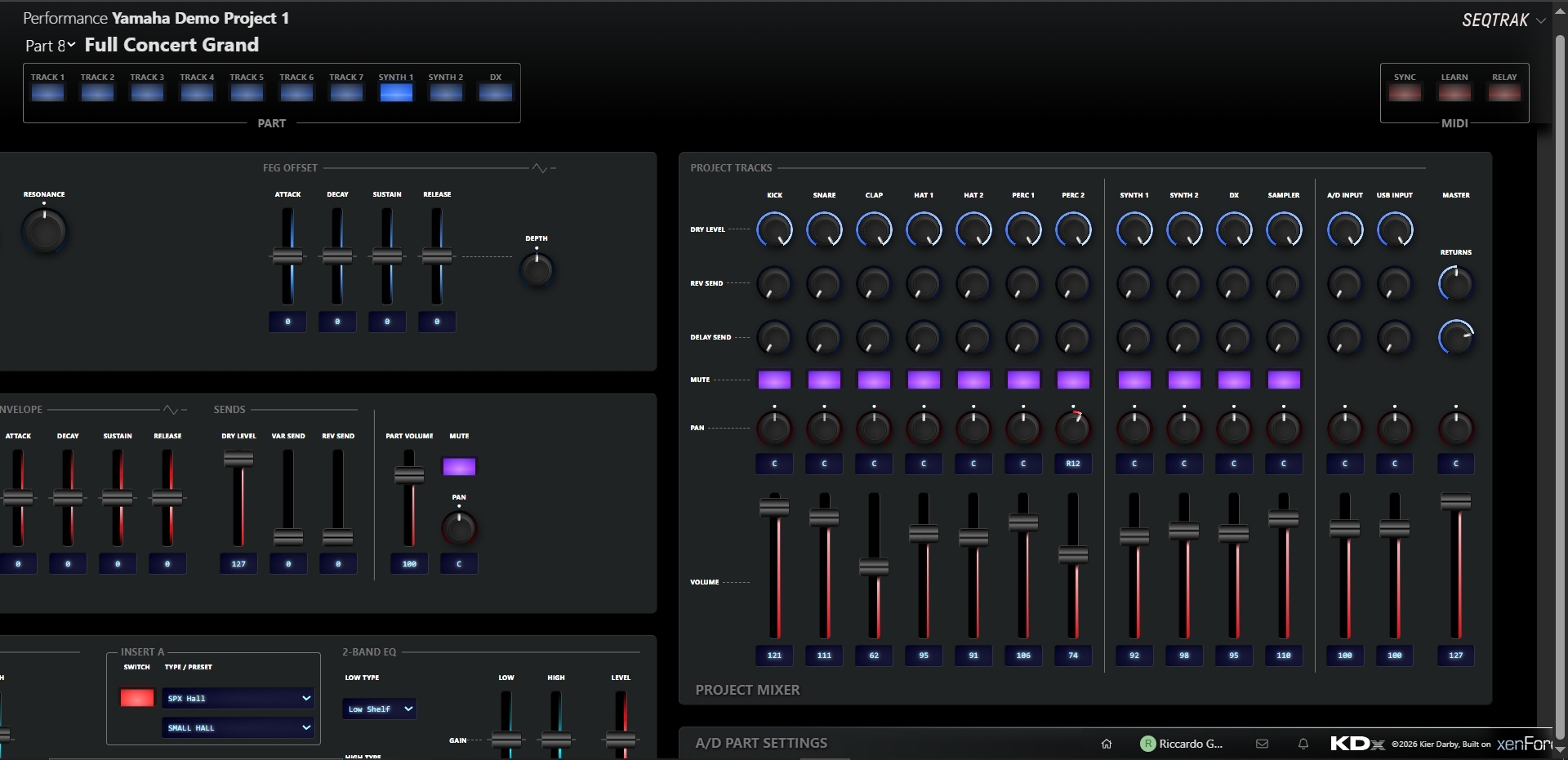
Task: Click the Master volume fader
Action: (x=1455, y=502)
